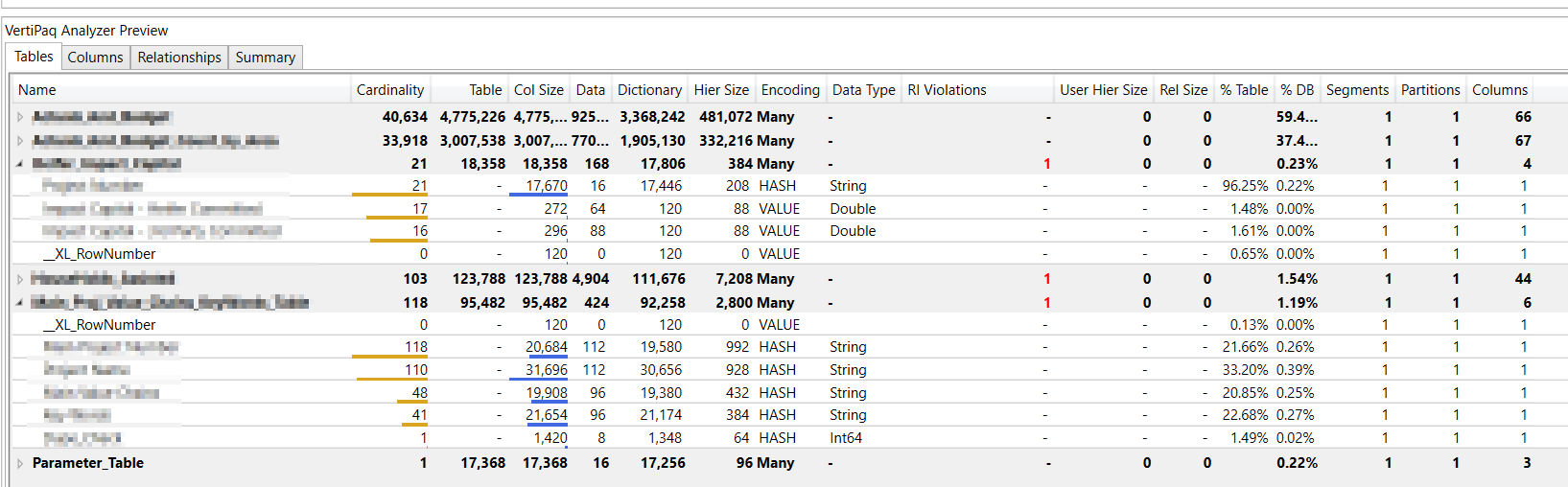Image resolution: width=1568 pixels, height=487 pixels.
Task: Click the col size value 17,670
Action: click(x=546, y=186)
